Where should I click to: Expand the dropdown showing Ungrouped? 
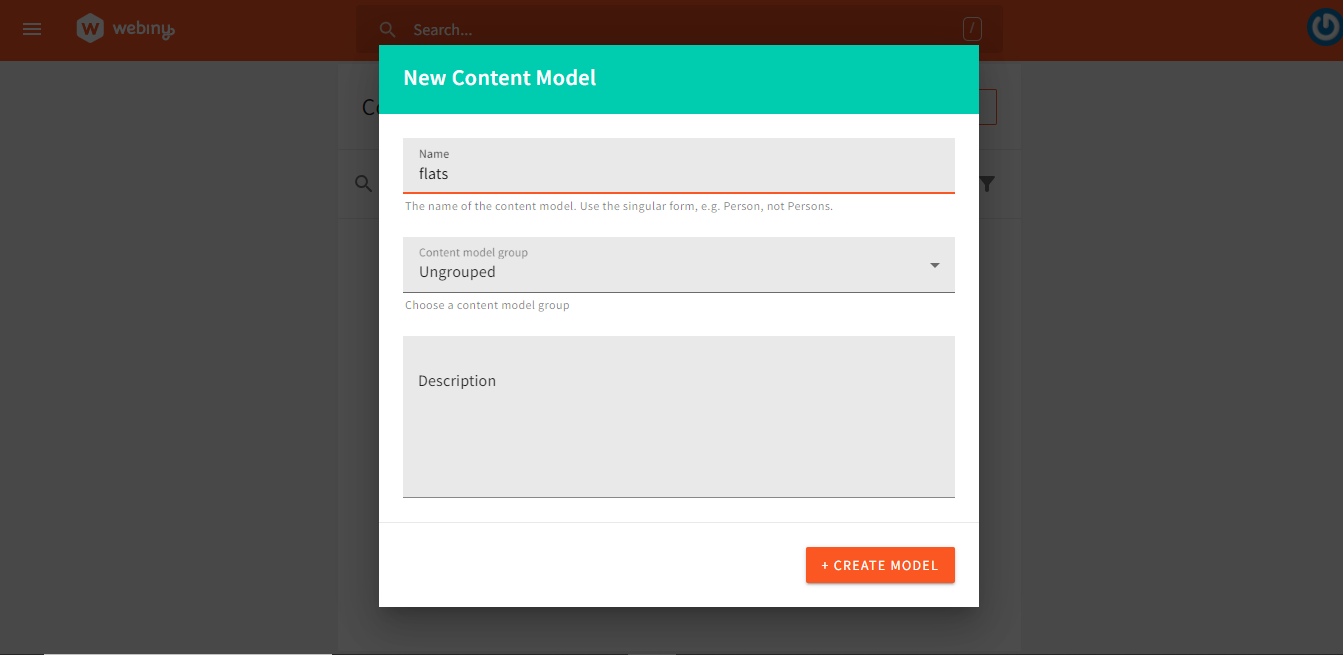click(x=679, y=265)
